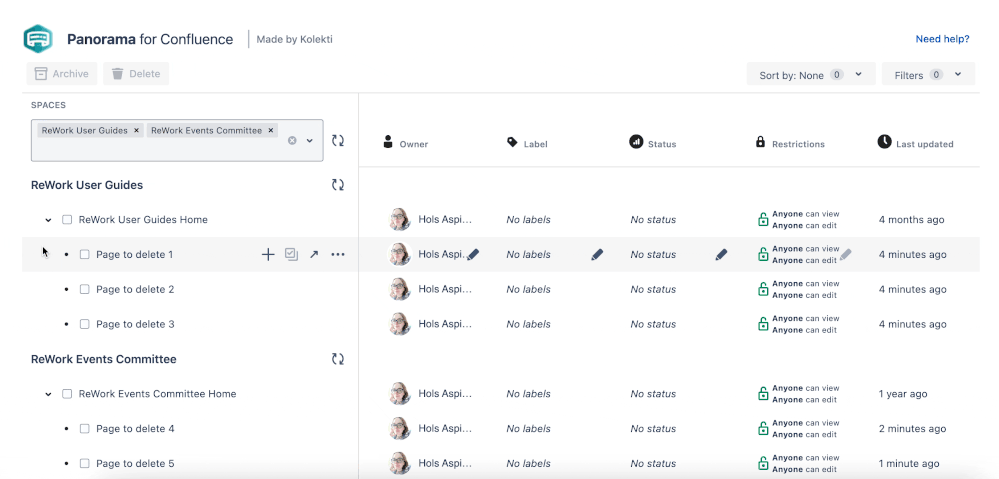Click the Status column header
999x479 pixels.
pyautogui.click(x=652, y=143)
